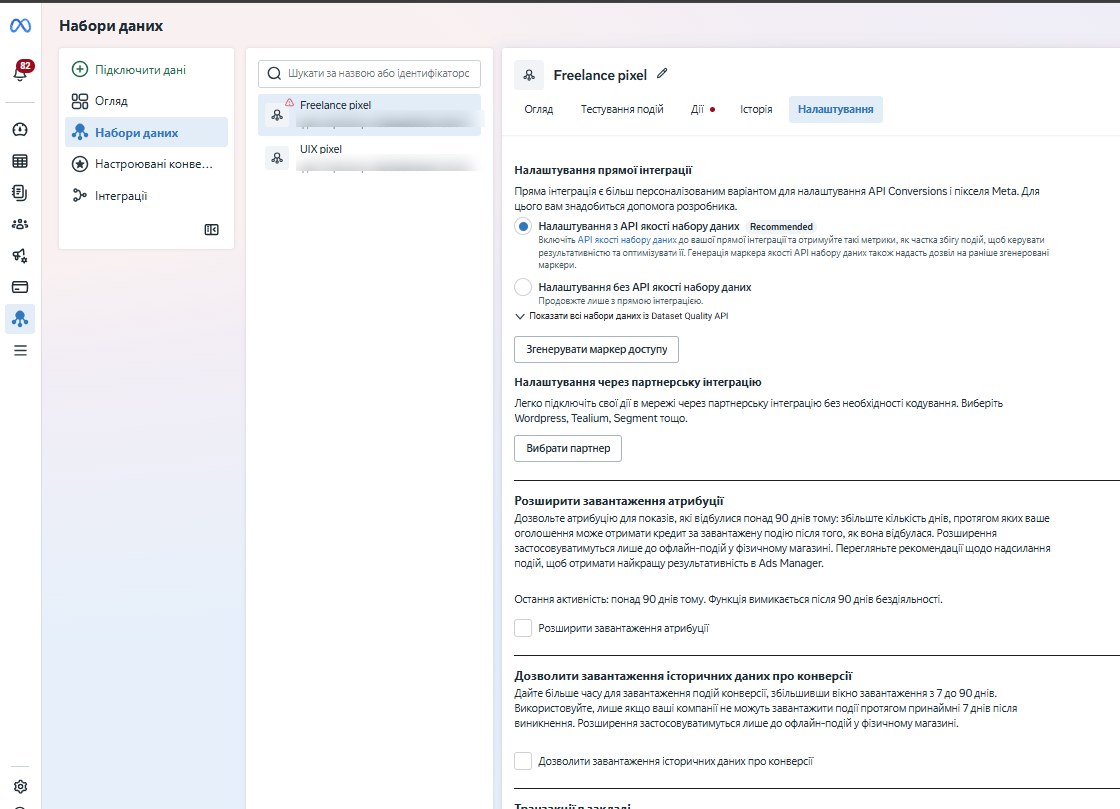Follow the 'API якості набору даних' link
1120x809 pixels.
(626, 240)
